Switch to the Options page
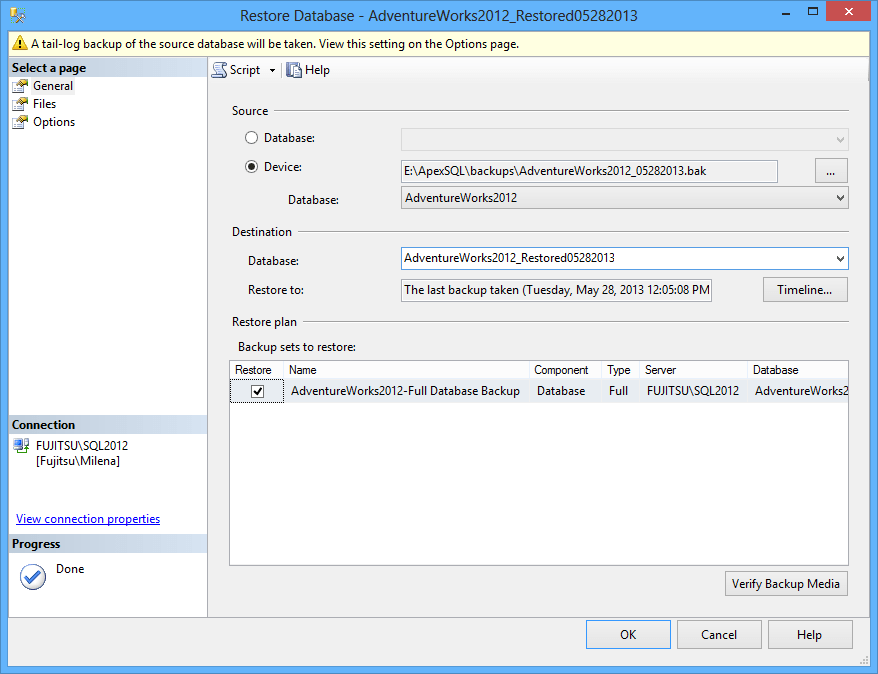The height and width of the screenshot is (674, 878). pyautogui.click(x=47, y=121)
